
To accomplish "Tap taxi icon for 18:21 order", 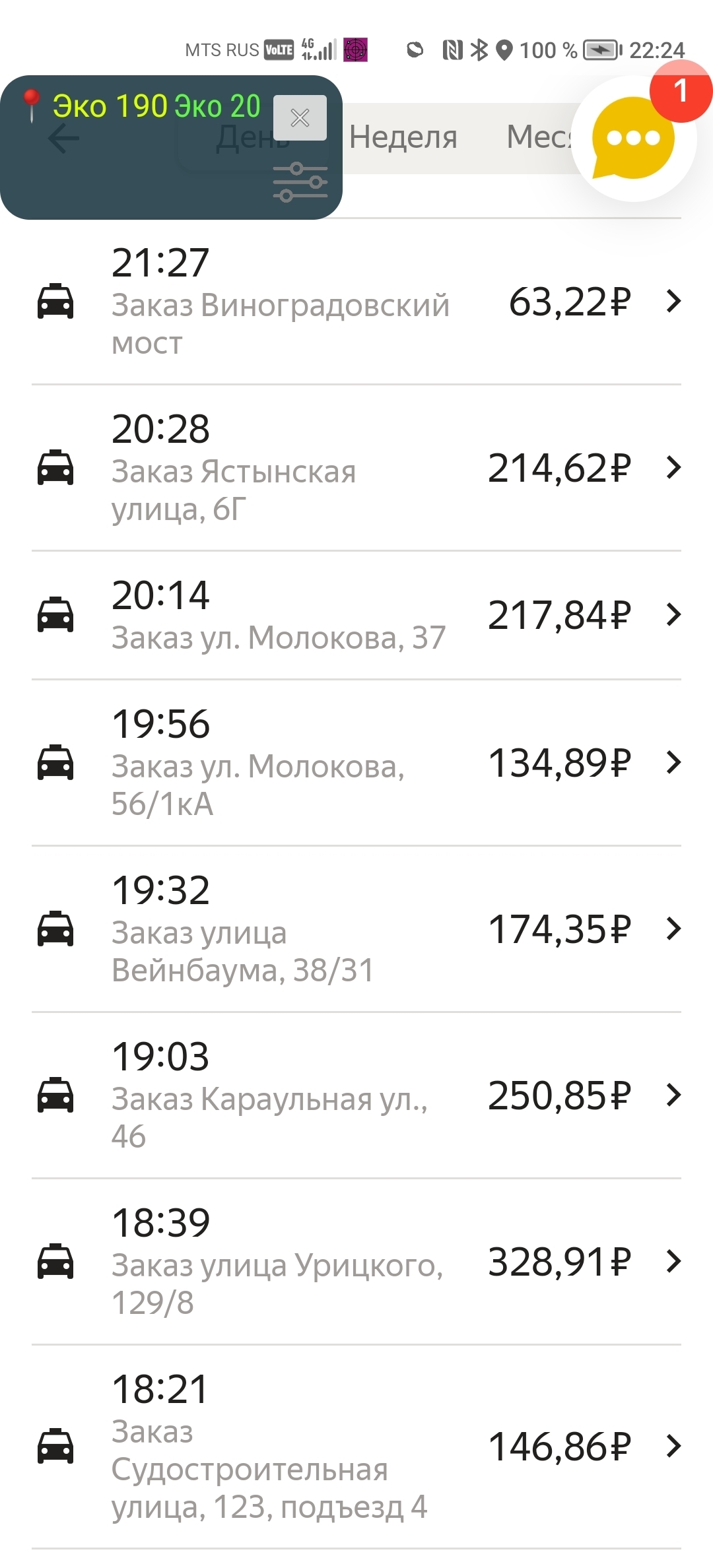I will pos(55,1446).
